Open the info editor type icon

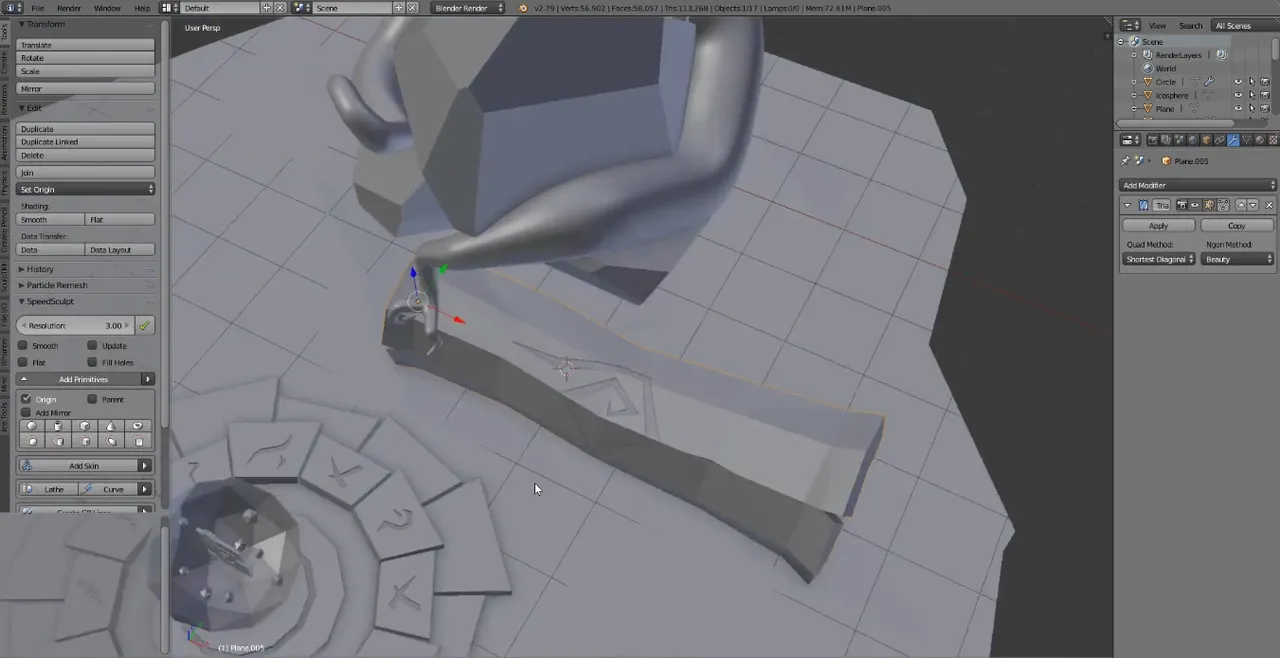tap(13, 8)
